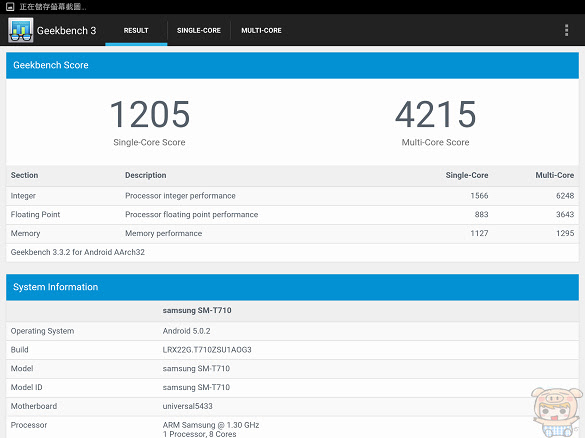The height and width of the screenshot is (438, 585).
Task: Switch to the SINGLE-CORE tab
Action: pyautogui.click(x=199, y=31)
